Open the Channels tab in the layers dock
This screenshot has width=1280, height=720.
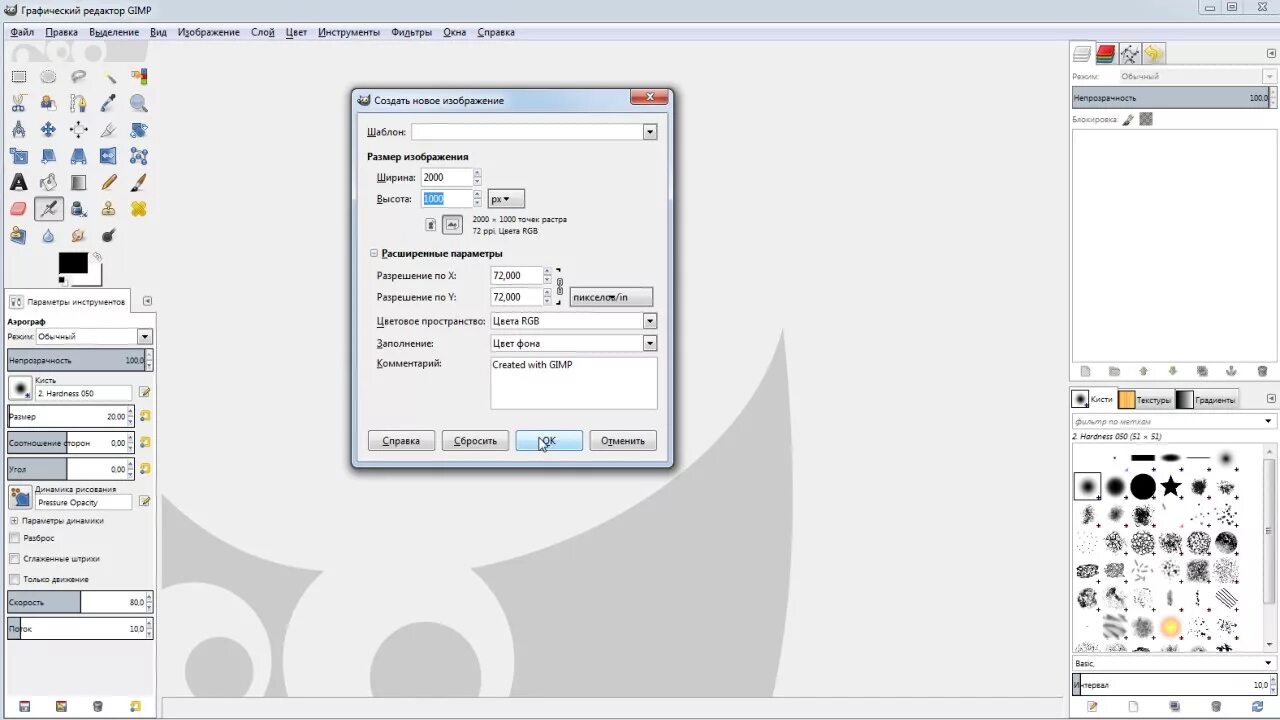(x=1105, y=54)
